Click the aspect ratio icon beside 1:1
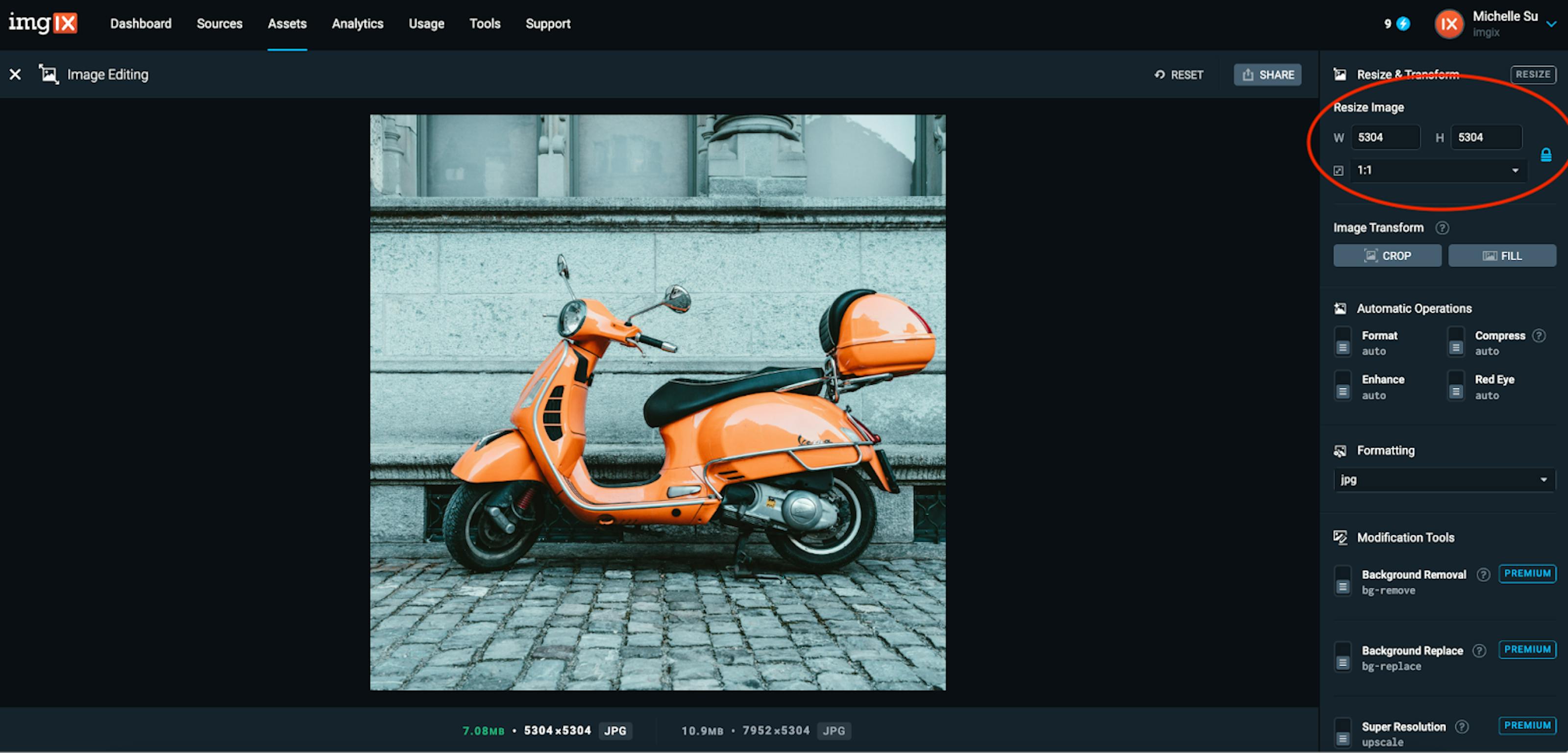Viewport: 1568px width, 753px height. (1339, 171)
